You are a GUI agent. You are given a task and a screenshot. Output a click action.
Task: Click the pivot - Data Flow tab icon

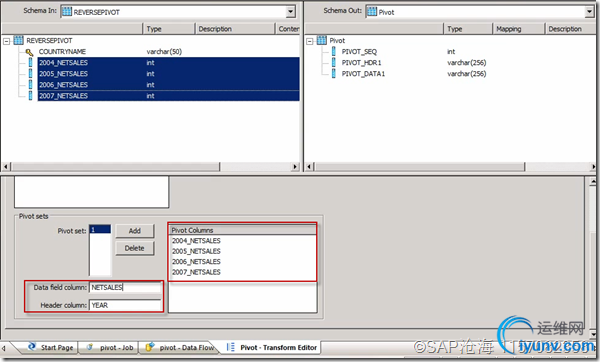[x=150, y=347]
